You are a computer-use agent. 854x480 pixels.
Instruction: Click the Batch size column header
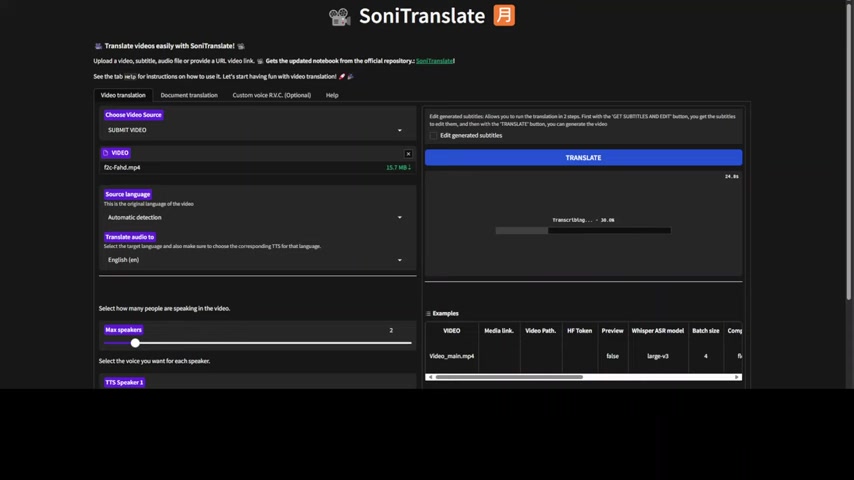click(x=705, y=331)
